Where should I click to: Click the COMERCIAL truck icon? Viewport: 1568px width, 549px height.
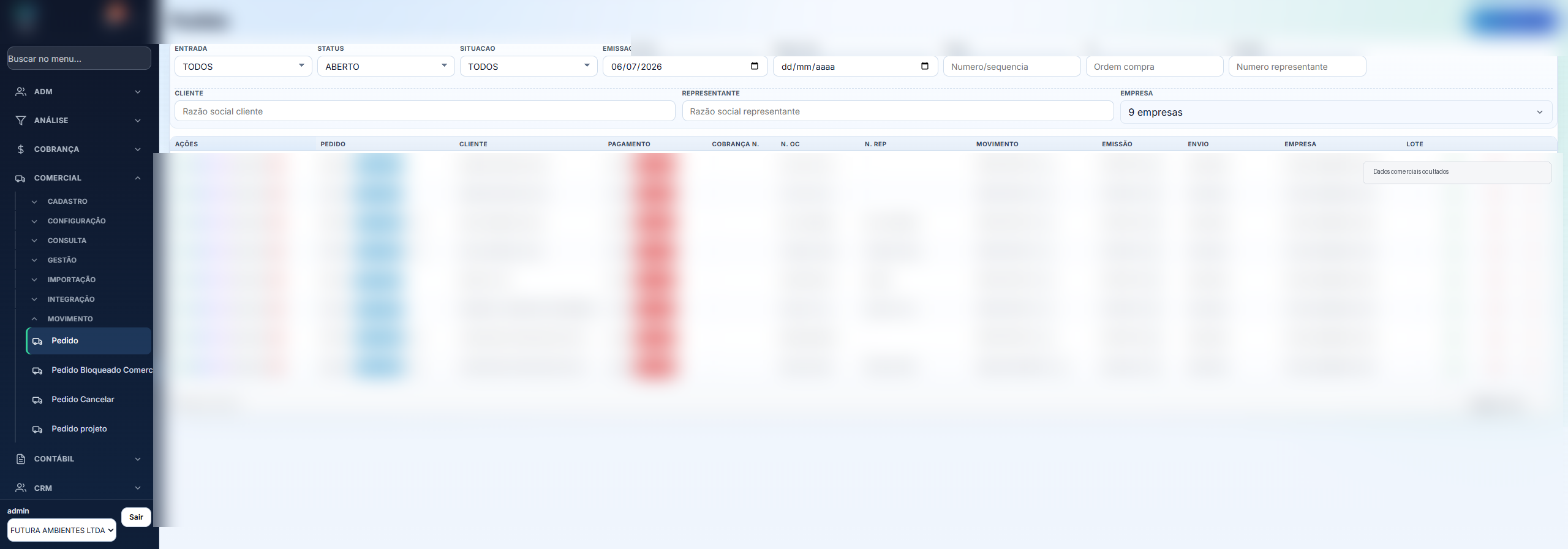(x=21, y=178)
